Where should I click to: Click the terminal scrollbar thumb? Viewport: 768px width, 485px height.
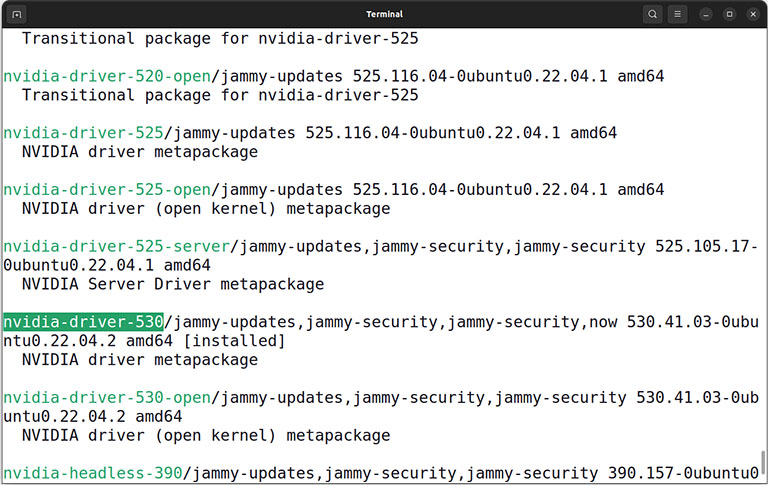point(763,463)
